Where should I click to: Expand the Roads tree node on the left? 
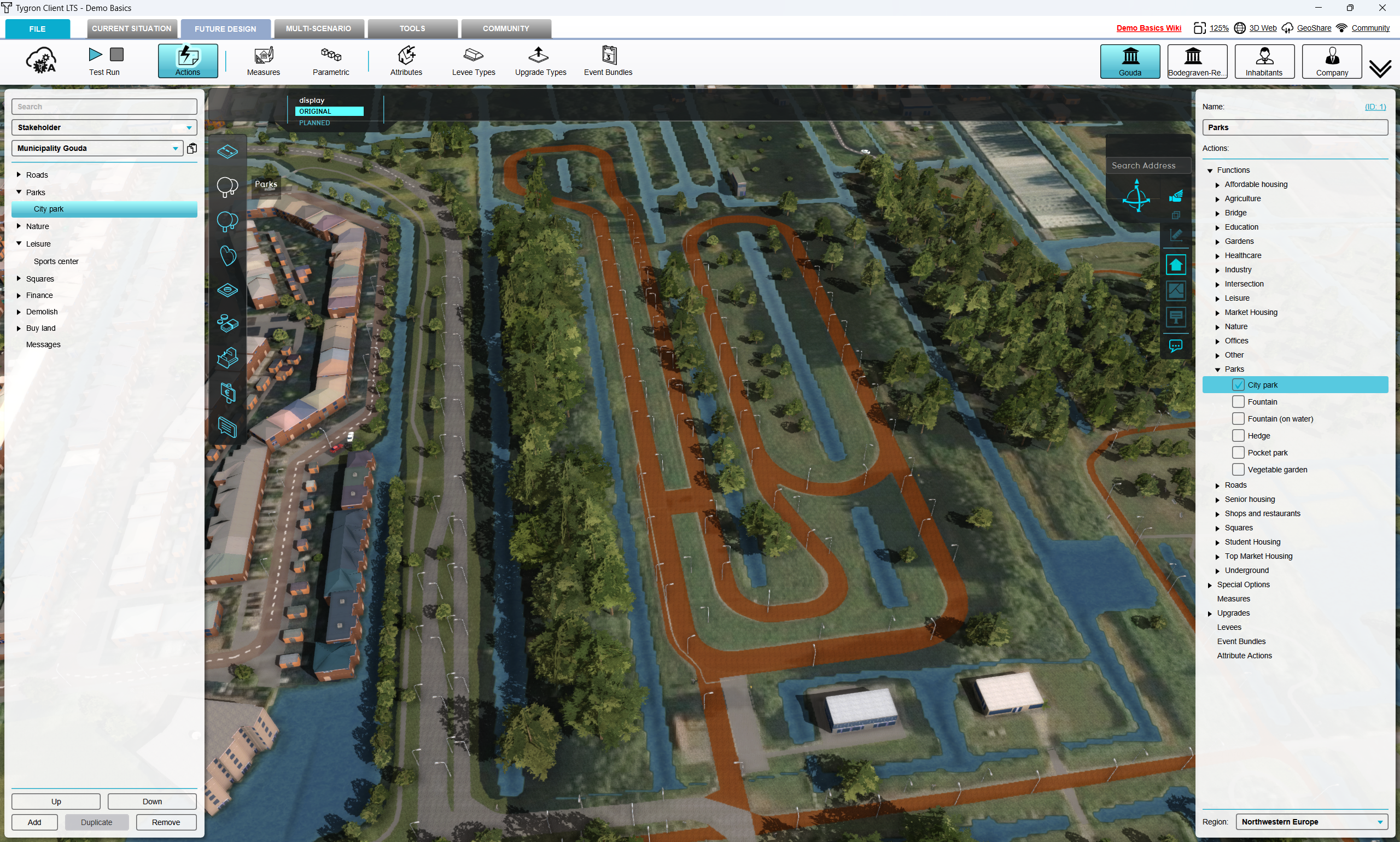click(19, 175)
